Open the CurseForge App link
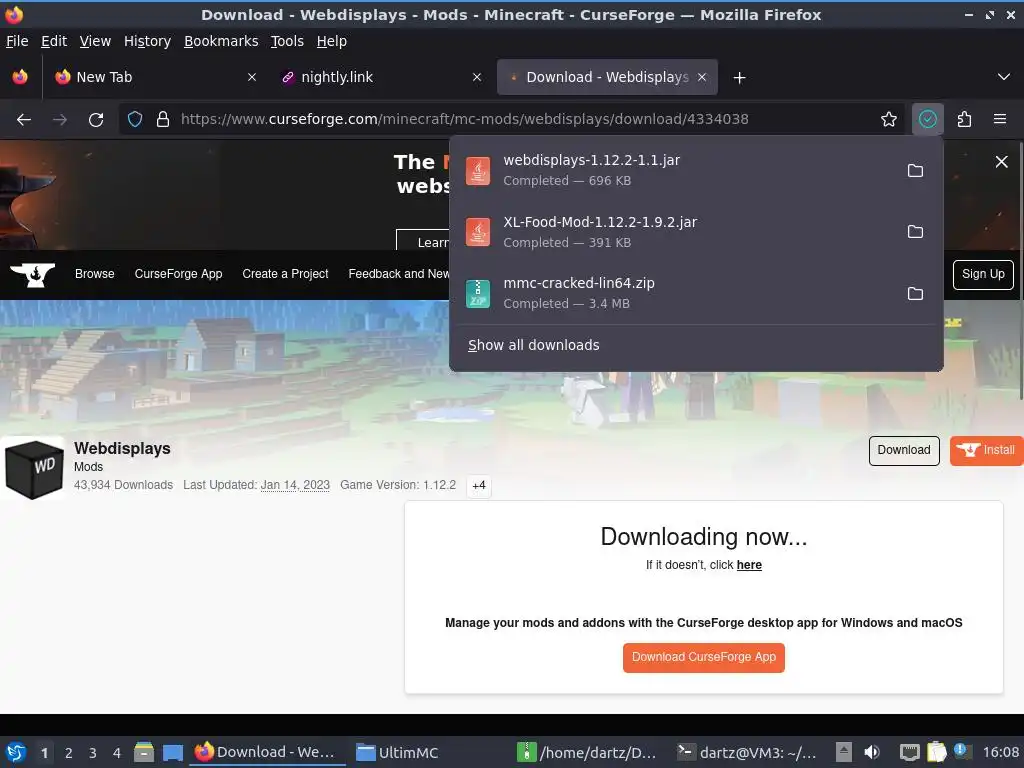 click(178, 274)
